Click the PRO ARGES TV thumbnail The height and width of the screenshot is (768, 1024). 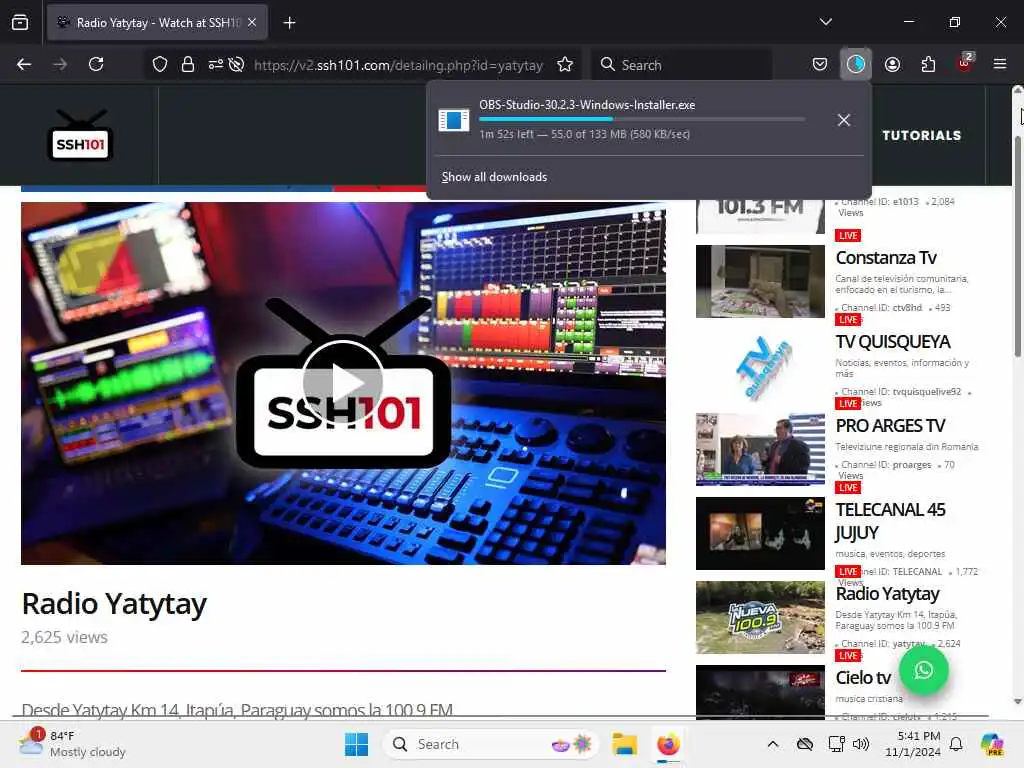click(760, 449)
